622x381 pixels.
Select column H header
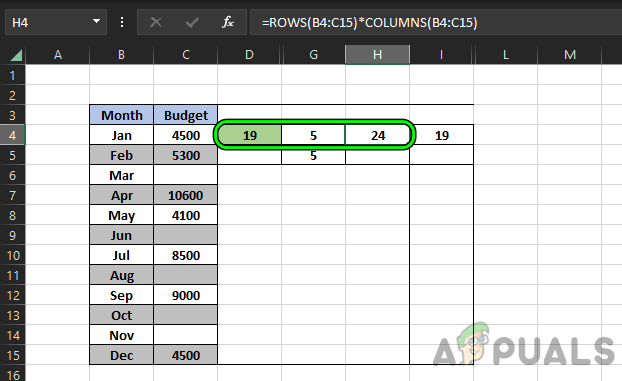tap(377, 54)
